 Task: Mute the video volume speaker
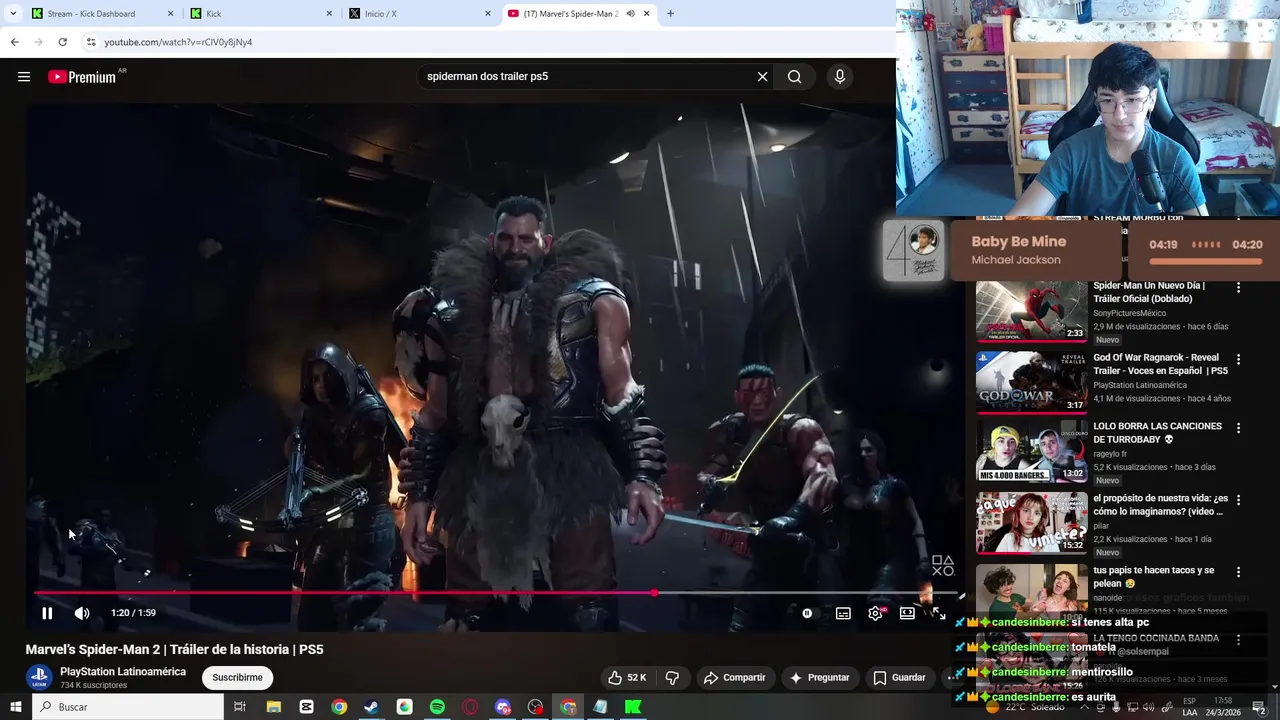82,613
